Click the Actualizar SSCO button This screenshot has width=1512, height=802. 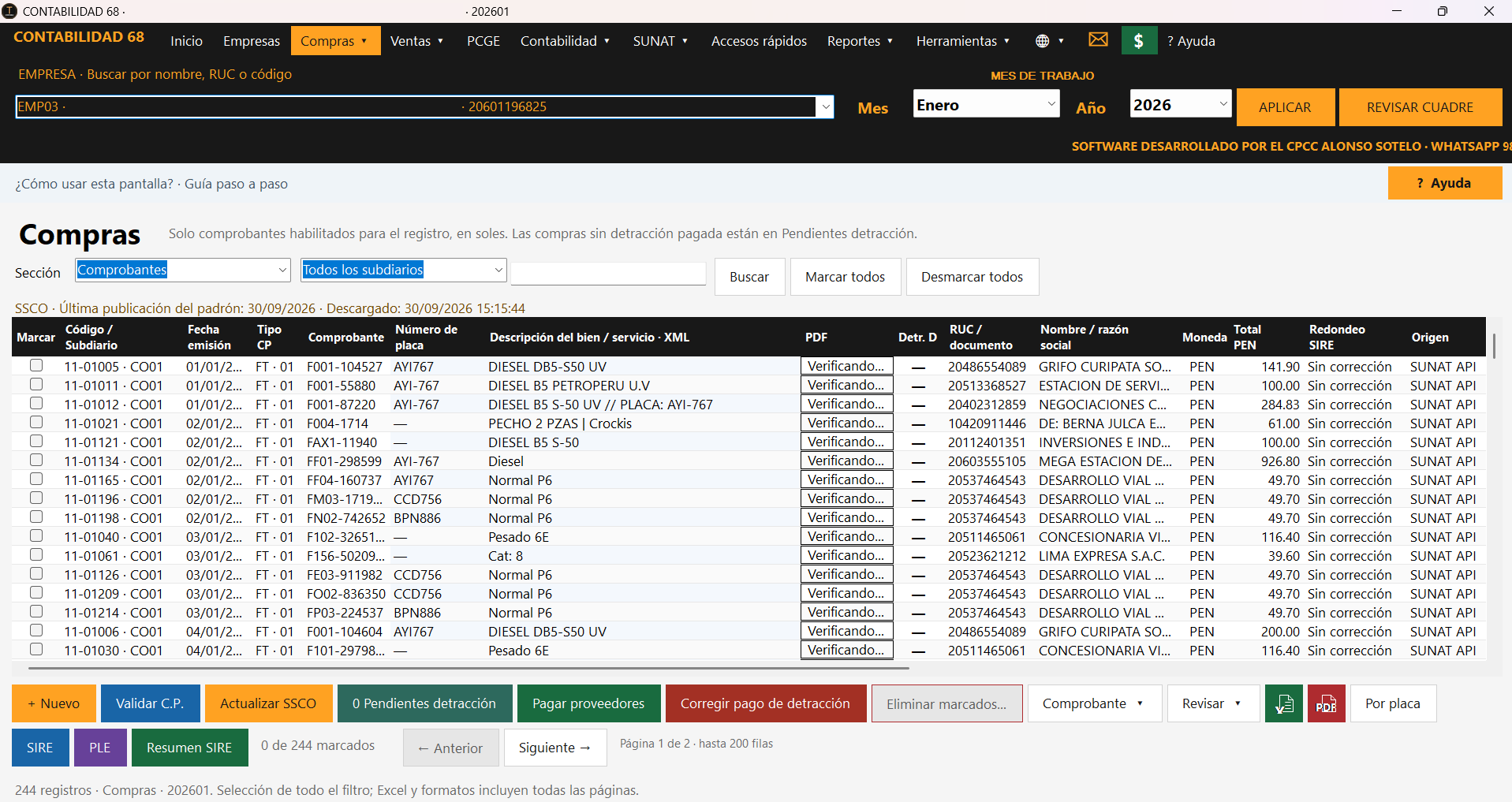(268, 703)
